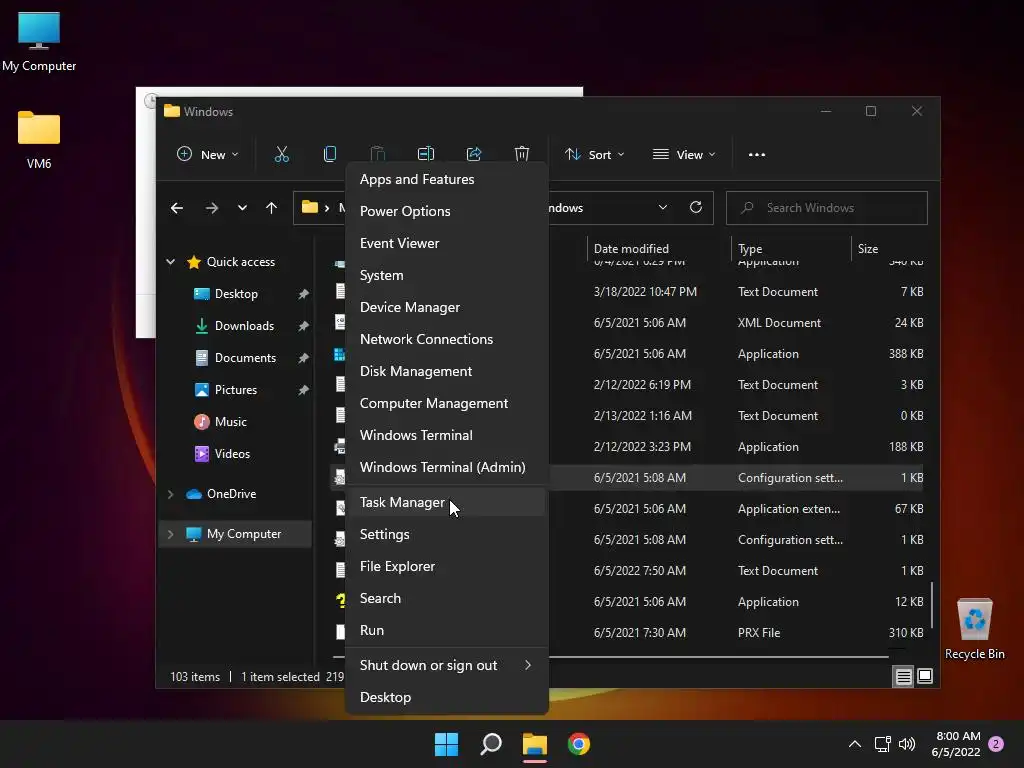Select My Computer desktop icon
This screenshot has height=768, width=1024.
pyautogui.click(x=39, y=41)
